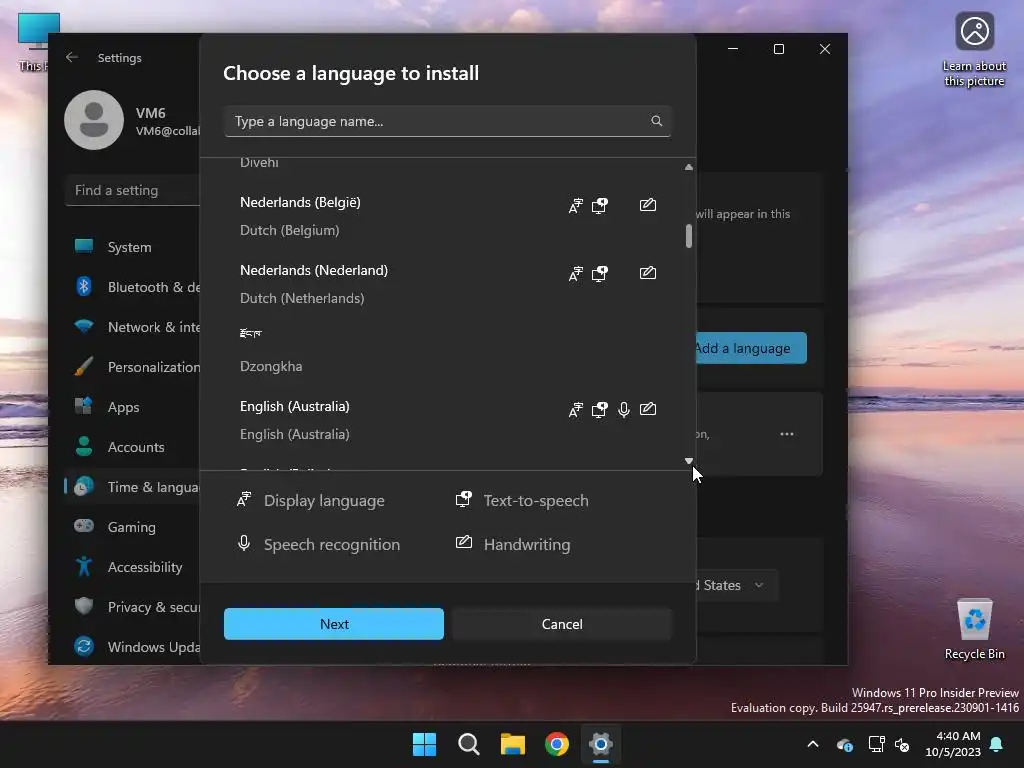Open Google Chrome from taskbar
Image resolution: width=1024 pixels, height=768 pixels.
(x=556, y=744)
